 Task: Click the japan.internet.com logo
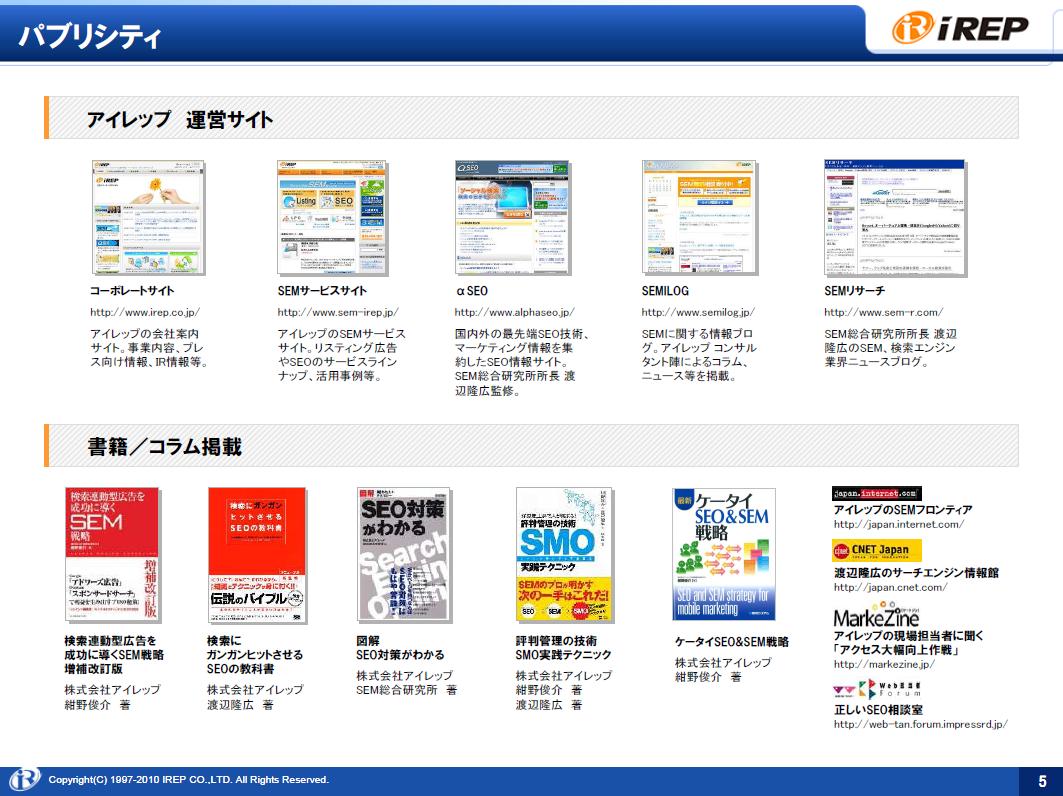876,494
